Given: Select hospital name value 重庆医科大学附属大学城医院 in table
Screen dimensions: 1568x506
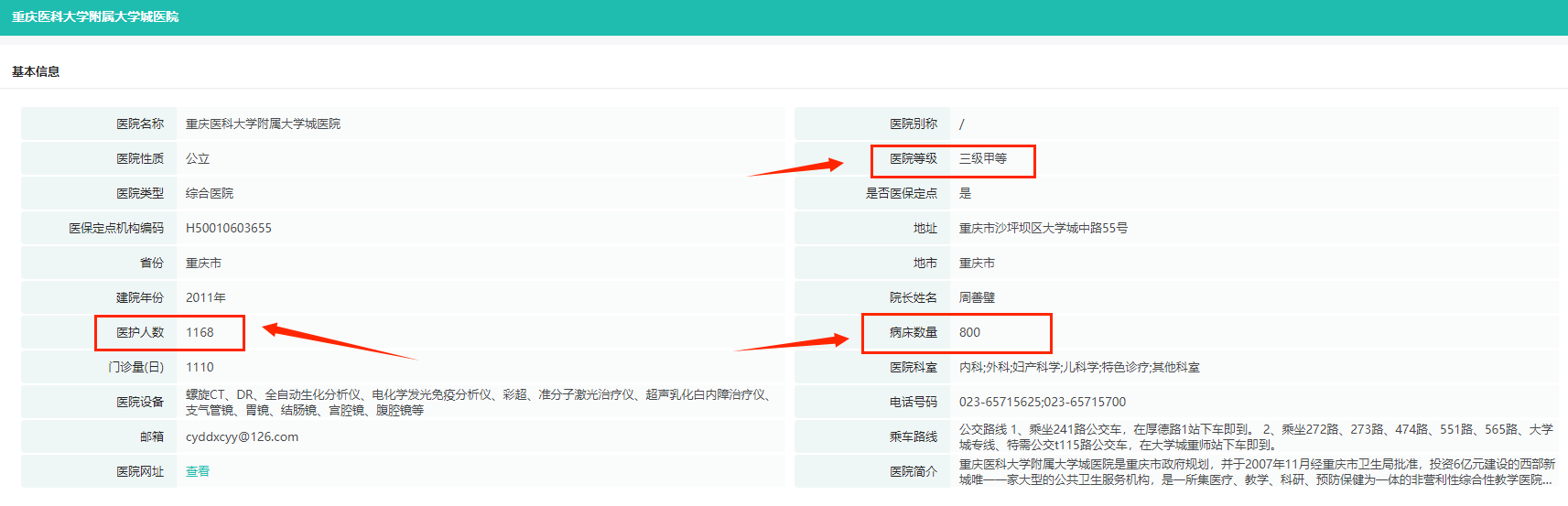Looking at the screenshot, I should (x=263, y=124).
